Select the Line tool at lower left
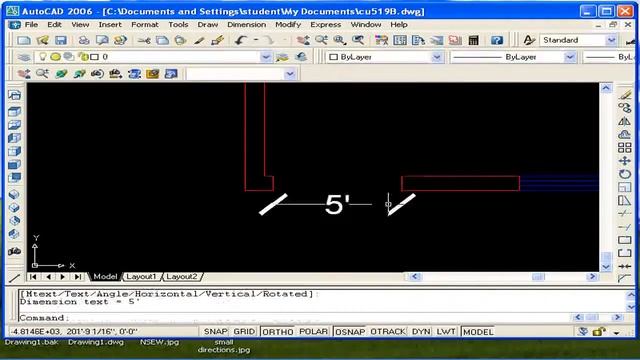This screenshot has width=640, height=360. click(14, 278)
